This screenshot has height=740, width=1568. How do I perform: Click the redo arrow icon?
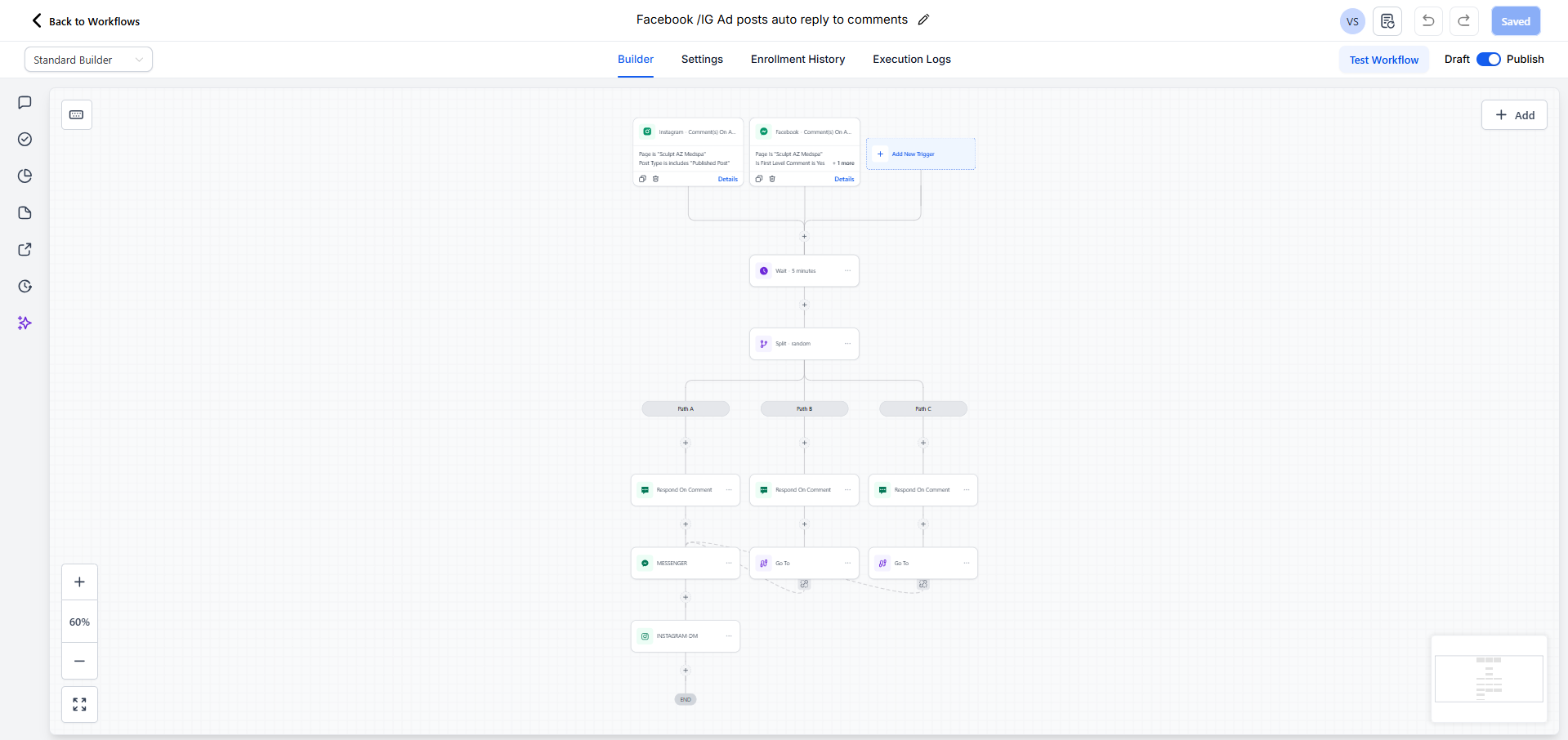click(x=1464, y=21)
